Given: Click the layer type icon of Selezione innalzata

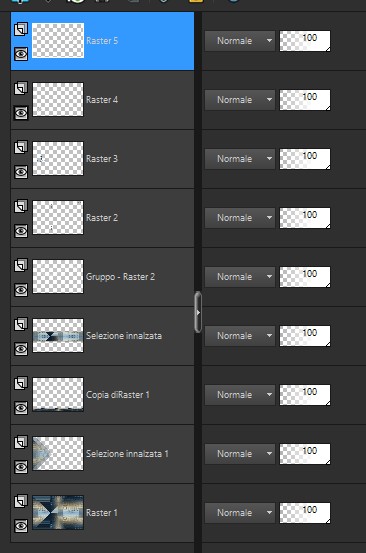Looking at the screenshot, I should point(21,324).
